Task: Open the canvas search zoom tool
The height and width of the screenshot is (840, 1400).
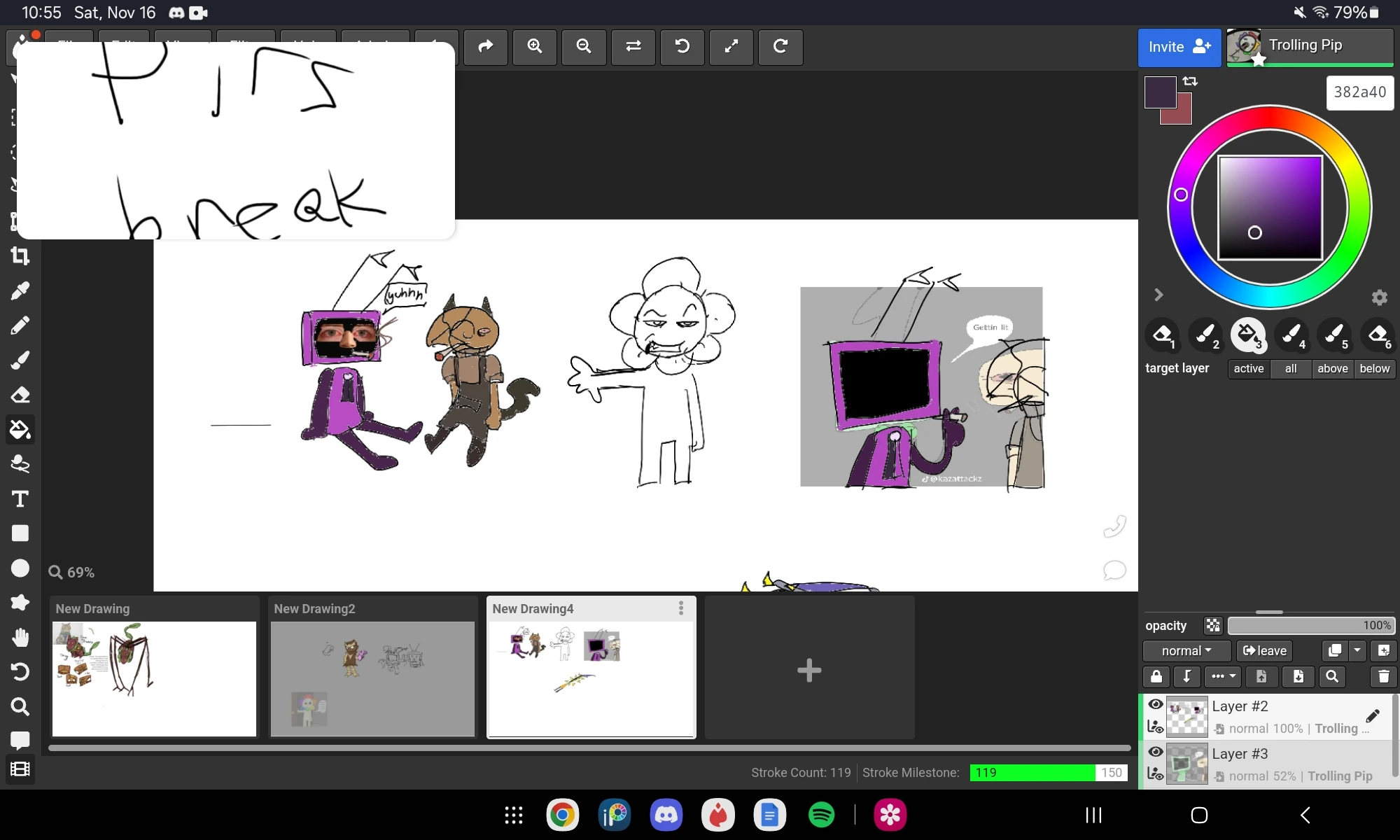Action: (x=20, y=707)
